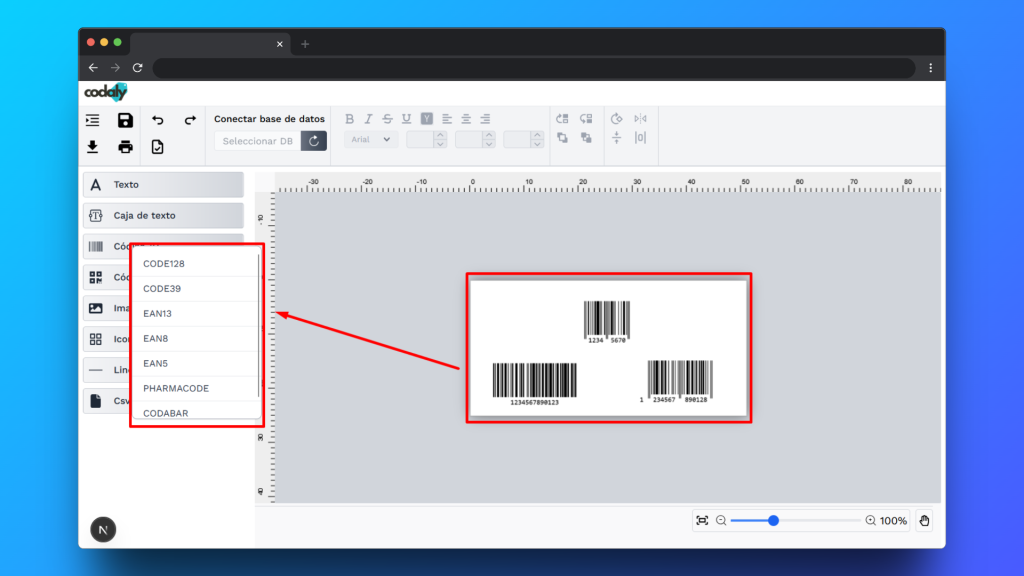Click the send backward layer icon

pyautogui.click(x=586, y=119)
